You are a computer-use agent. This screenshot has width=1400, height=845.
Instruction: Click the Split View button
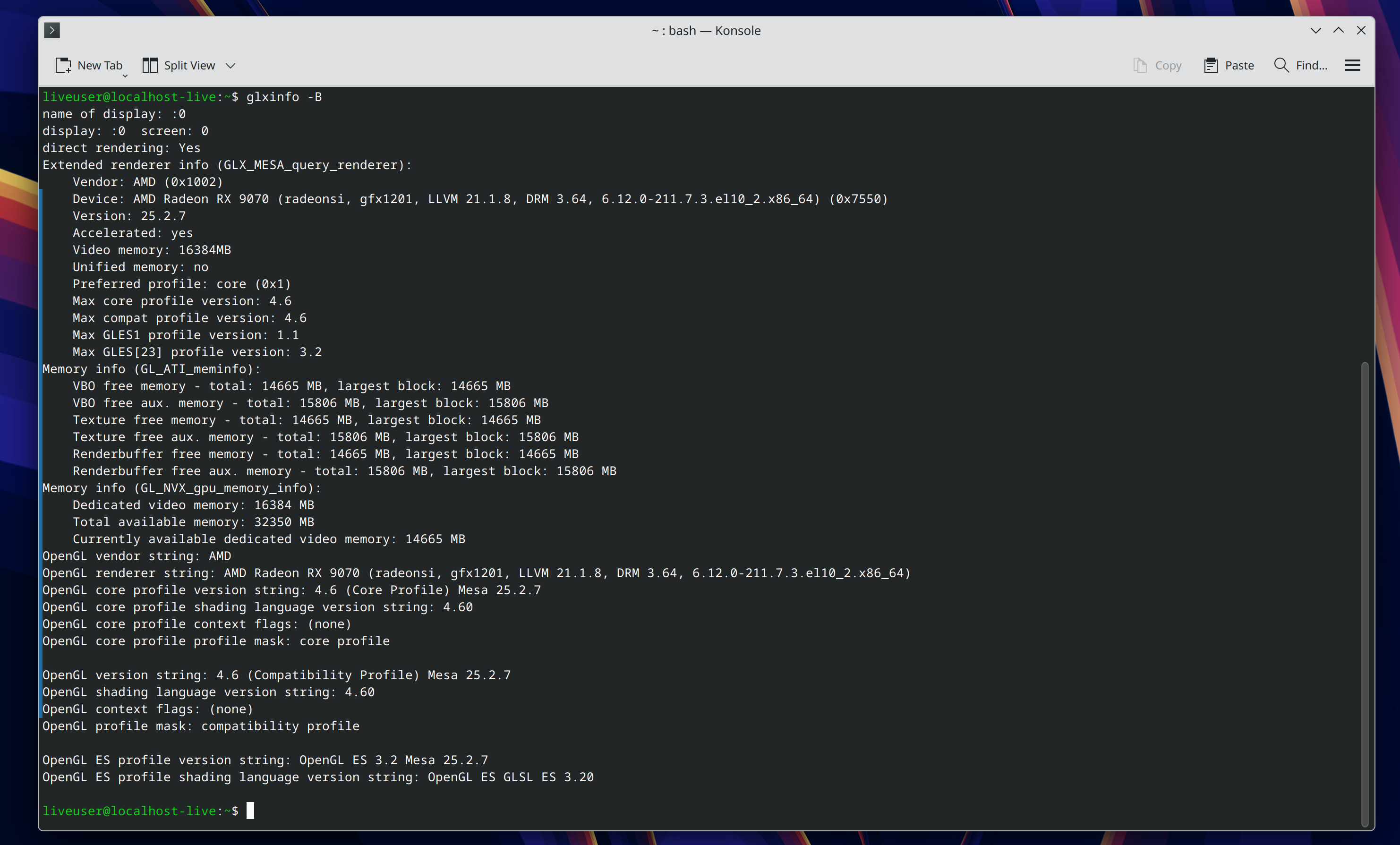[179, 65]
